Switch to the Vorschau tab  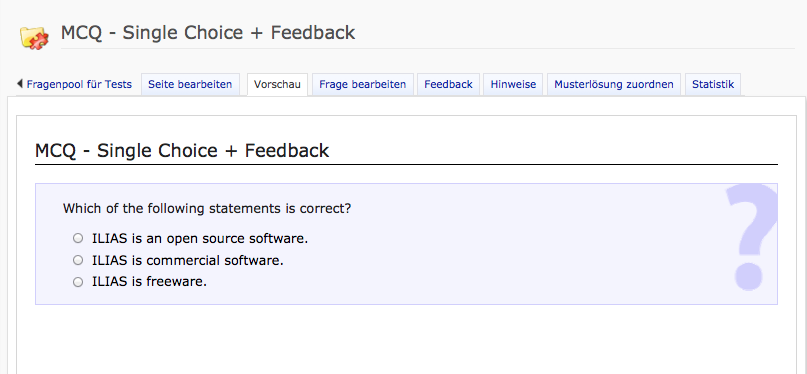277,84
